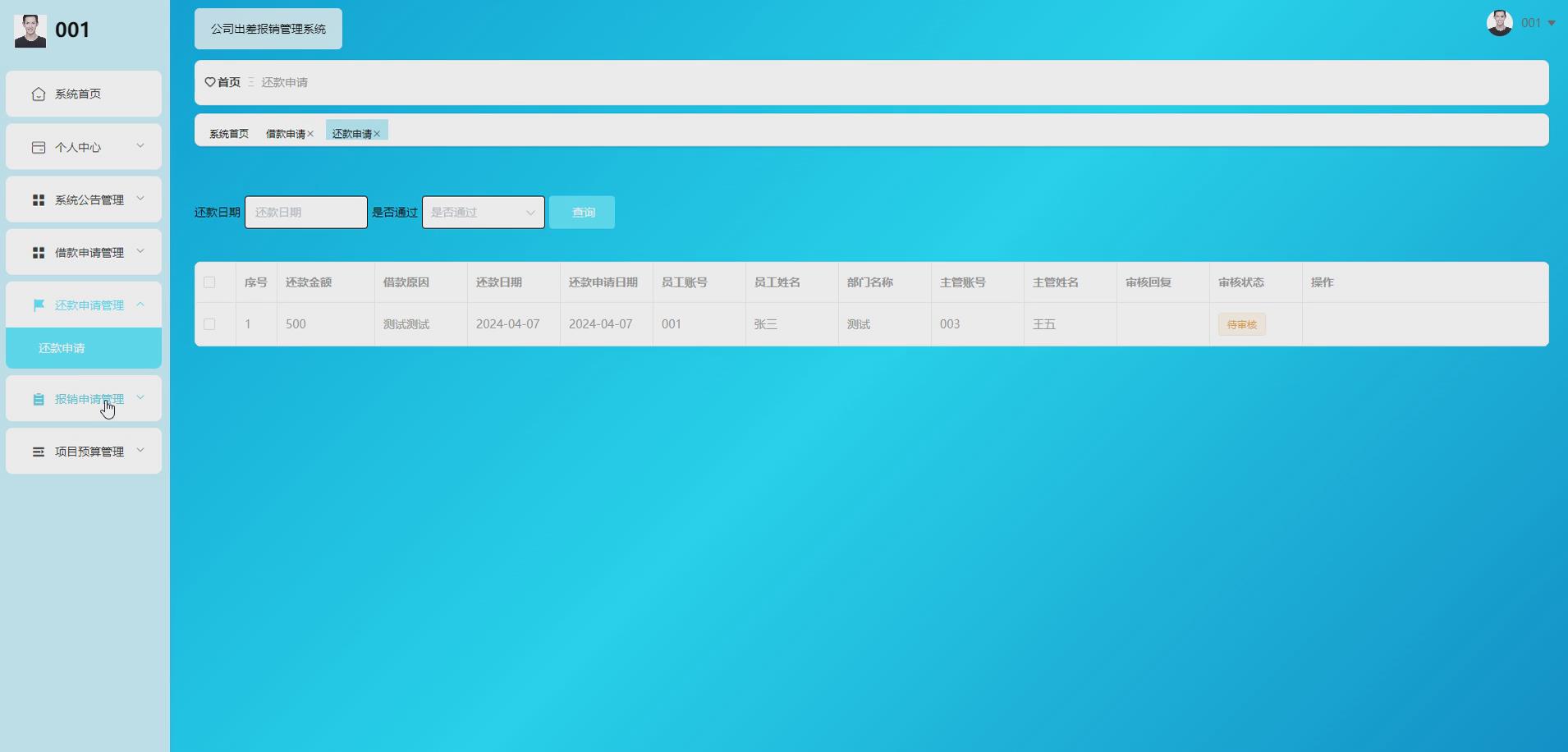Open the top-right 001 user dropdown arrow
The height and width of the screenshot is (752, 1568).
tap(1552, 23)
